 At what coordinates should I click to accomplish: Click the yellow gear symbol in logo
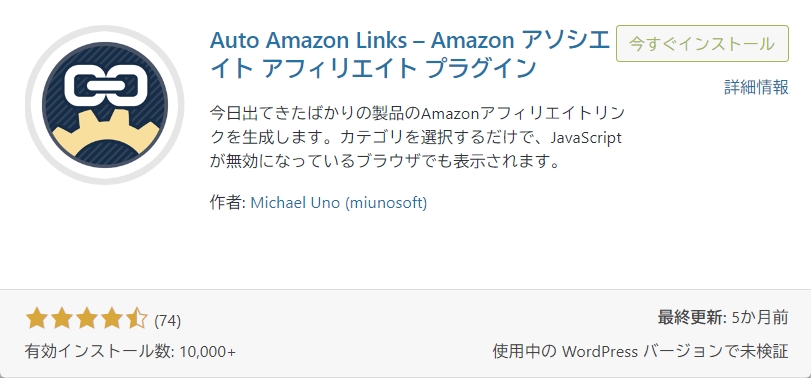pos(105,131)
